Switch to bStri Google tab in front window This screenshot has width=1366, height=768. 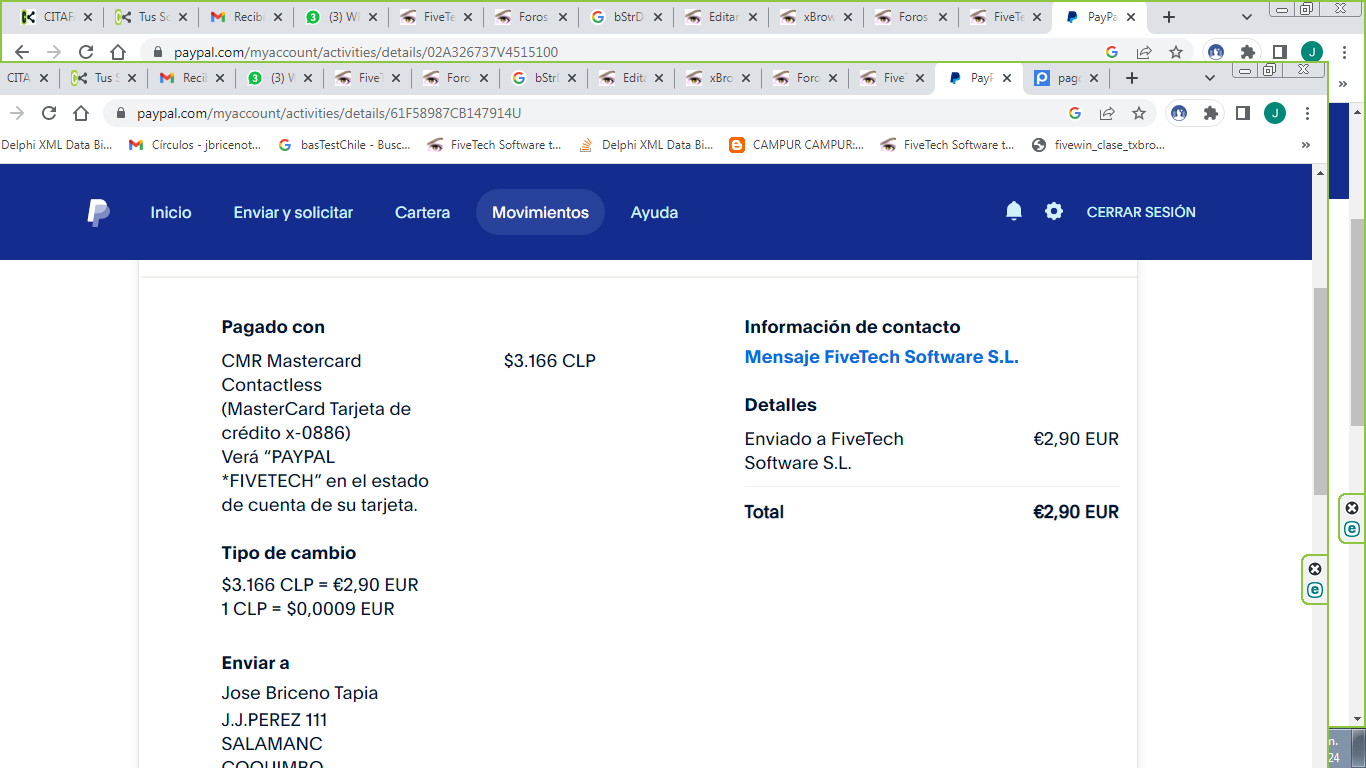pyautogui.click(x=543, y=78)
